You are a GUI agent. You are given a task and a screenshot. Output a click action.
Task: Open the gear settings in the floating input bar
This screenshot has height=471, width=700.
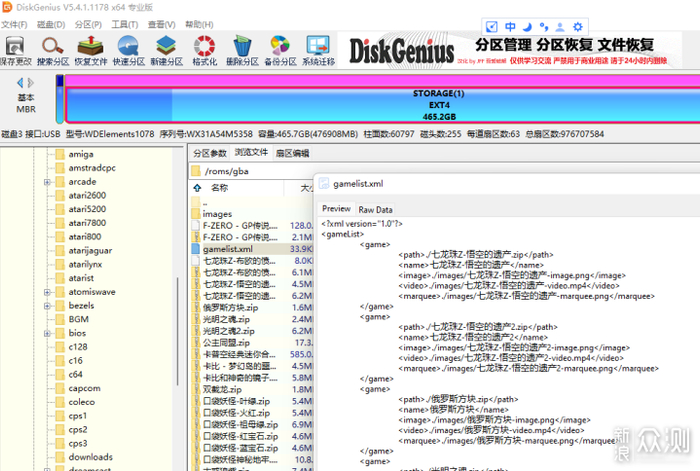pos(578,26)
